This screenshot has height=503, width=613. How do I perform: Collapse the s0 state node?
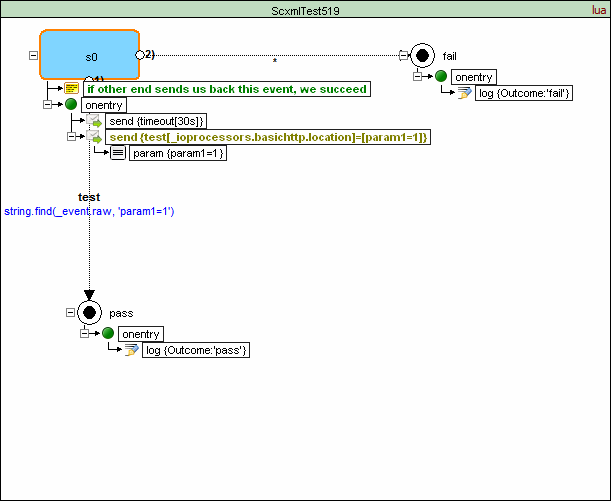(33, 56)
